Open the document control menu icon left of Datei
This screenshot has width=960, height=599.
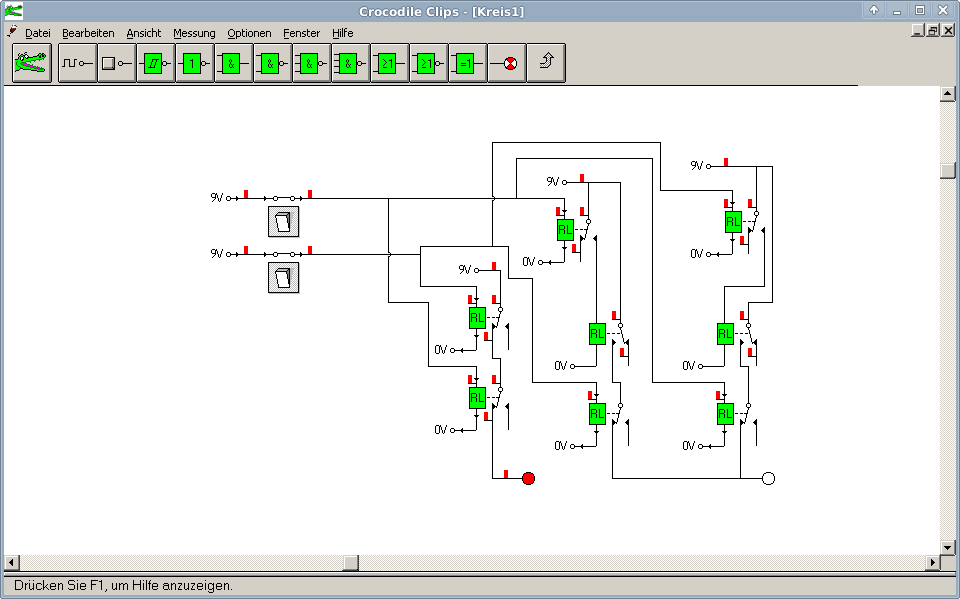pos(12,32)
